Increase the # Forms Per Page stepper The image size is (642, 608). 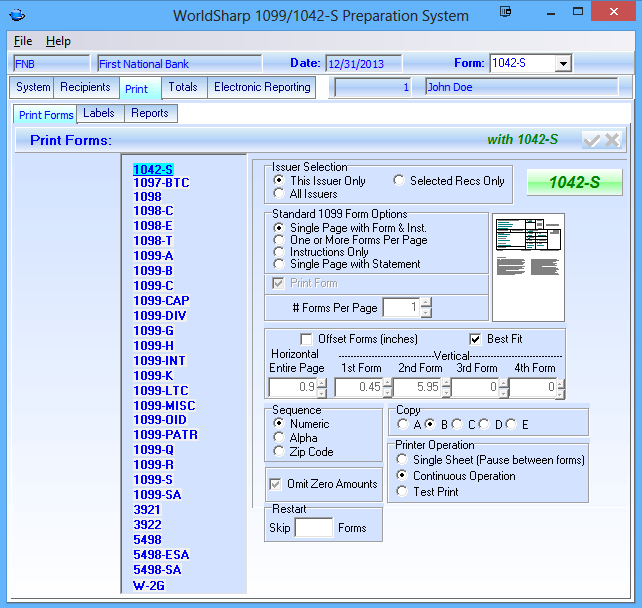426,303
